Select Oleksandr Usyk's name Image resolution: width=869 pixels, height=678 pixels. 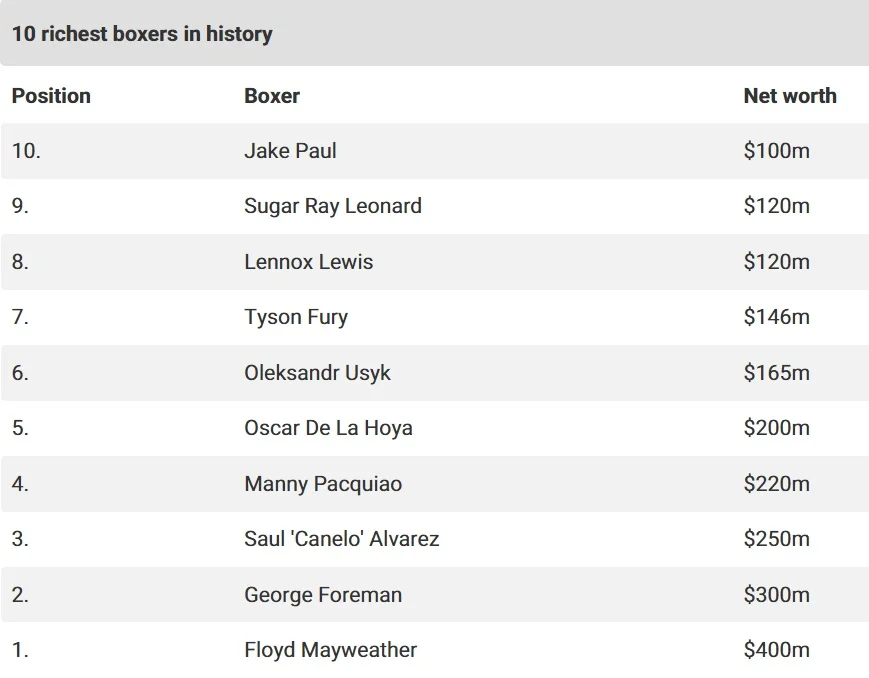pos(317,373)
